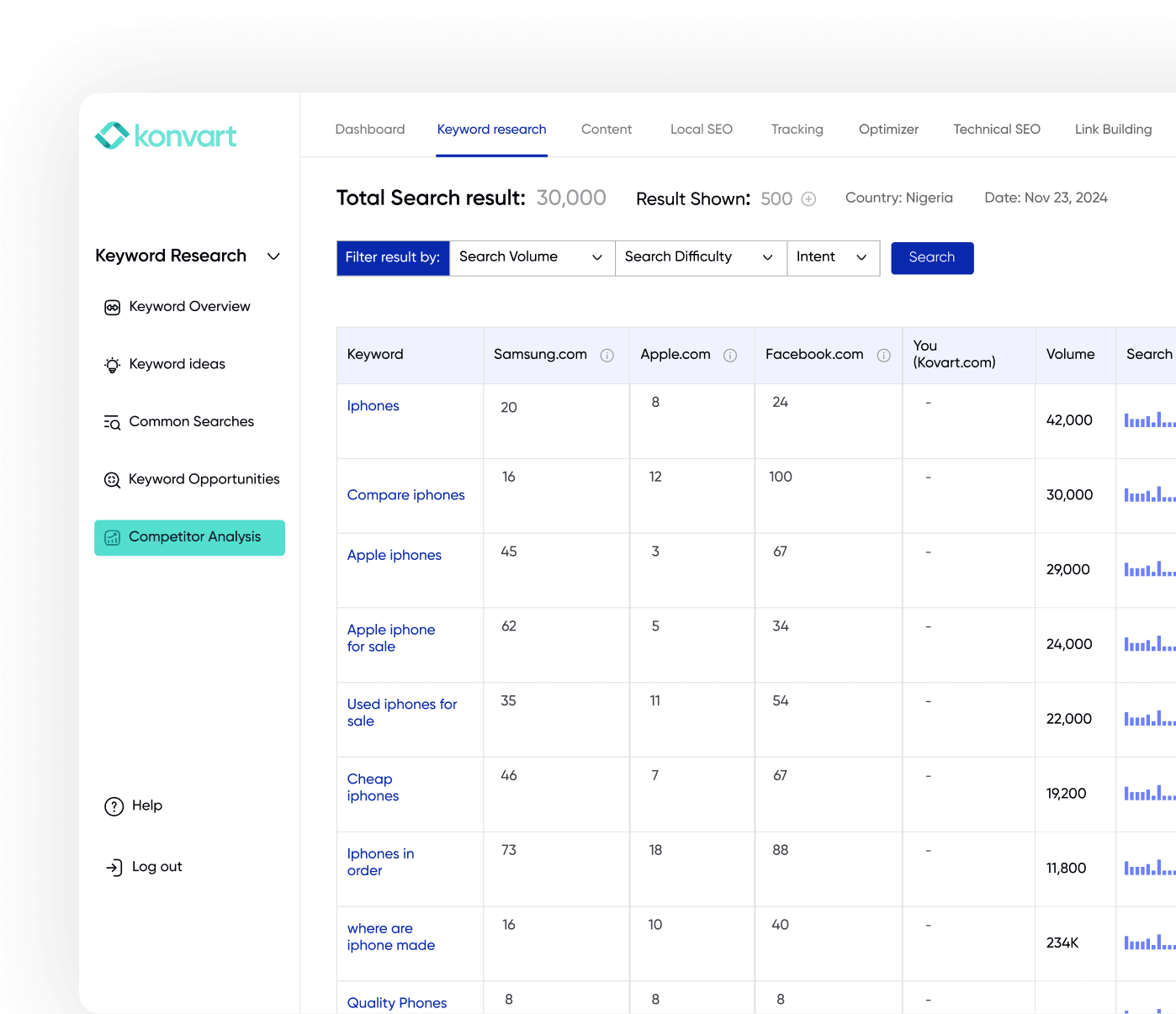Click the Competitor Analysis chart icon

click(x=113, y=537)
